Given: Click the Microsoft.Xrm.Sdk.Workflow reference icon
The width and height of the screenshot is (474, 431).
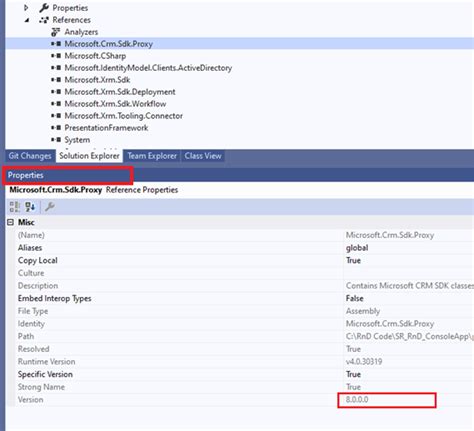Looking at the screenshot, I should tap(56, 104).
